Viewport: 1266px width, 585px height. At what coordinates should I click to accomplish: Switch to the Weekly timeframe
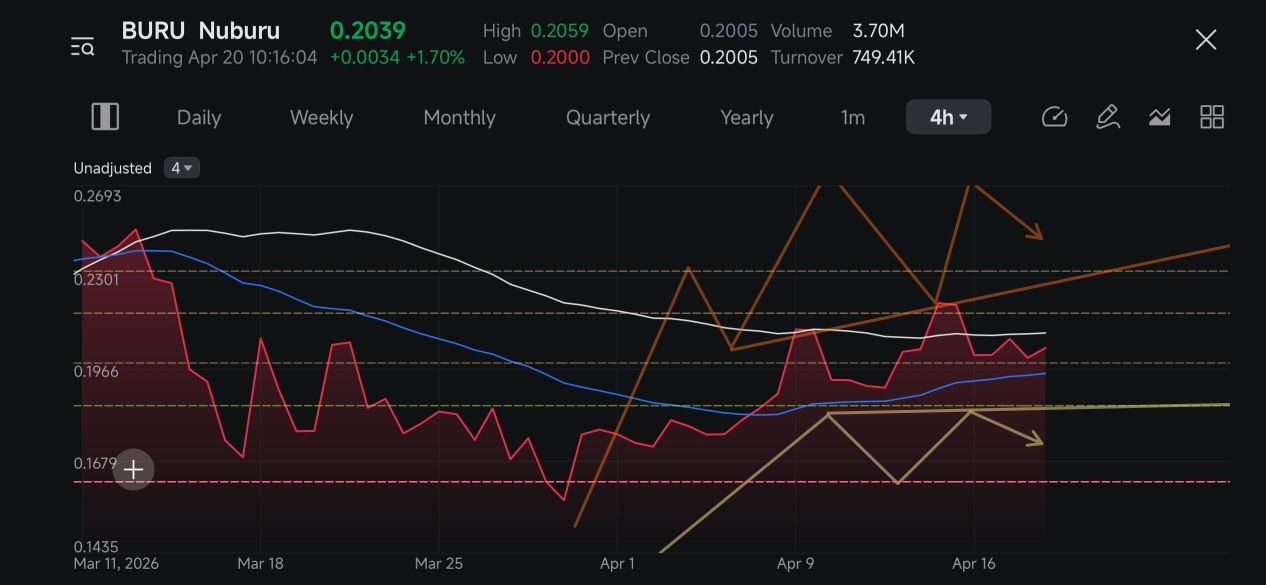tap(321, 117)
